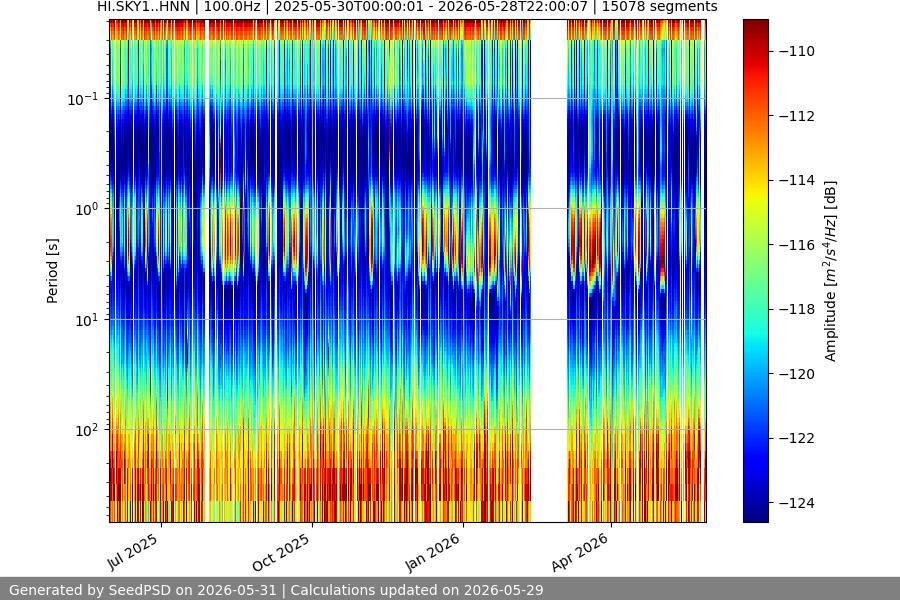The width and height of the screenshot is (900, 600).
Task: Click the −110 colorbar tick label
Action: pos(797,52)
